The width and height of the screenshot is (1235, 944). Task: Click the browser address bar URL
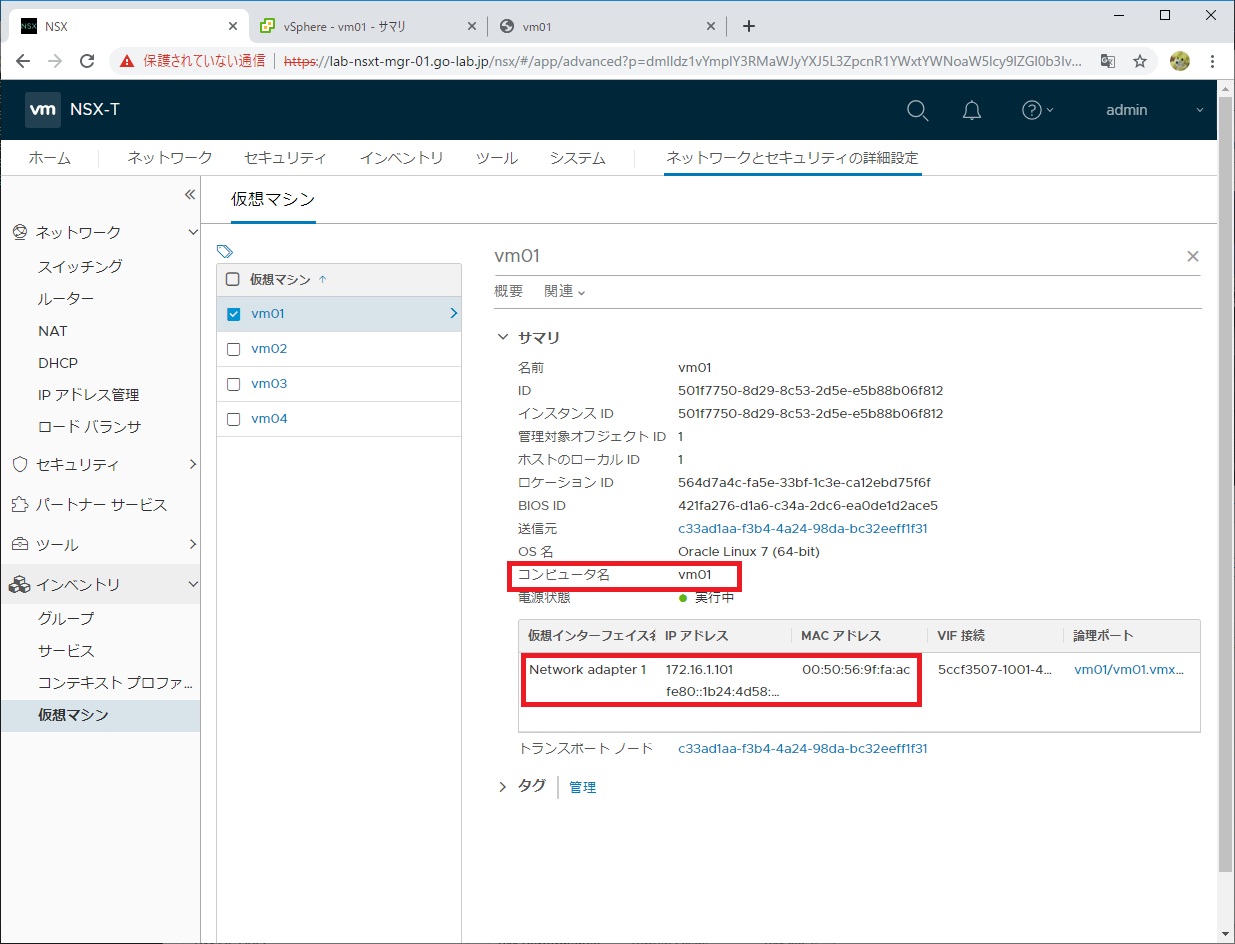(682, 61)
